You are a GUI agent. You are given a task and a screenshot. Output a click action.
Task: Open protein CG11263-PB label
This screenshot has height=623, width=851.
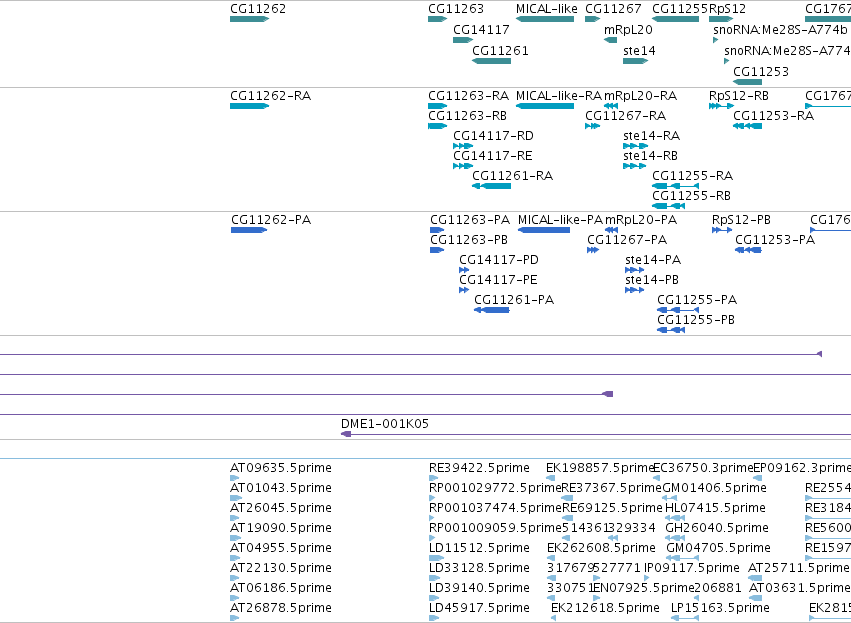pyautogui.click(x=469, y=240)
